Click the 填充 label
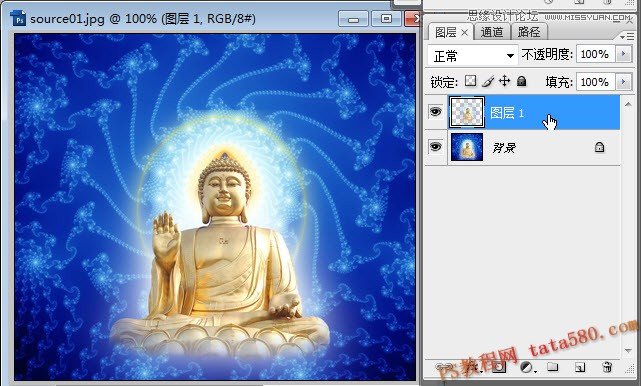Image resolution: width=641 pixels, height=386 pixels. click(x=559, y=82)
